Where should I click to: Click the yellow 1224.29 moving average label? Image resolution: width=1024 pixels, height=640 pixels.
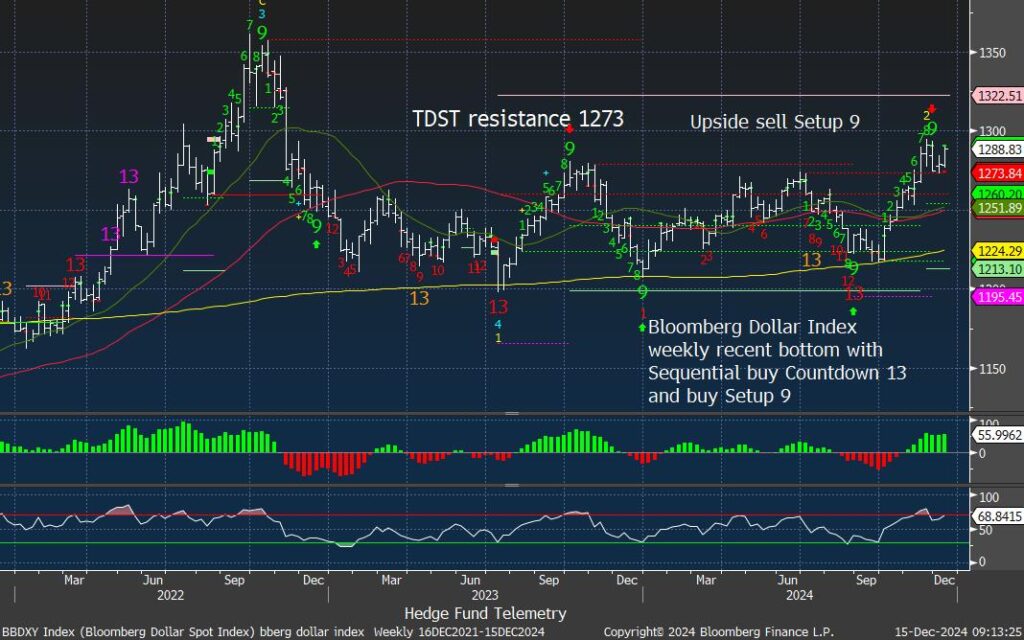(x=996, y=251)
